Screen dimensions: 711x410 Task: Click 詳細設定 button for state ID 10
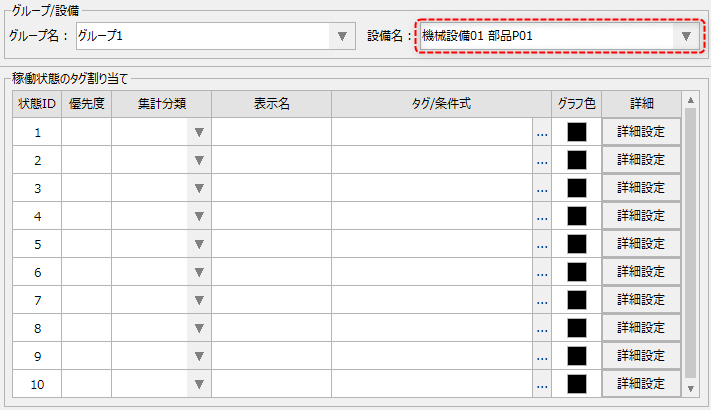tap(641, 384)
